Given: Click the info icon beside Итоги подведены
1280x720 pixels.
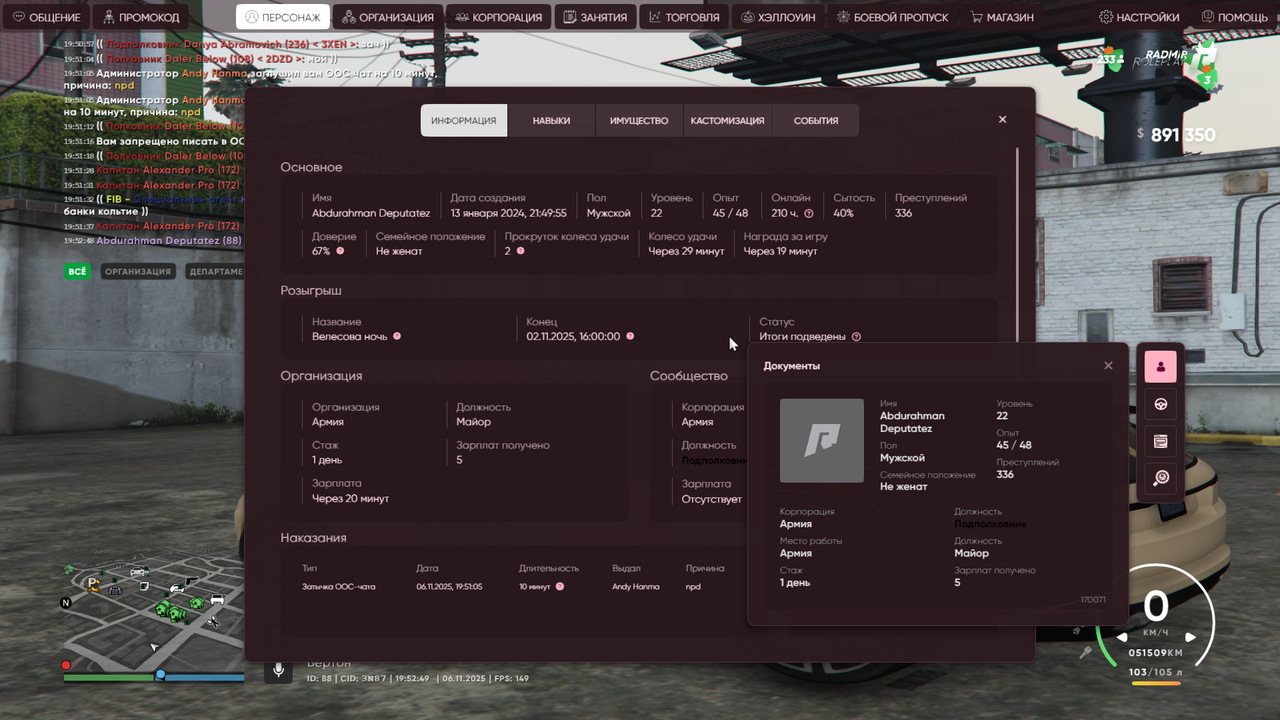Looking at the screenshot, I should pyautogui.click(x=855, y=337).
